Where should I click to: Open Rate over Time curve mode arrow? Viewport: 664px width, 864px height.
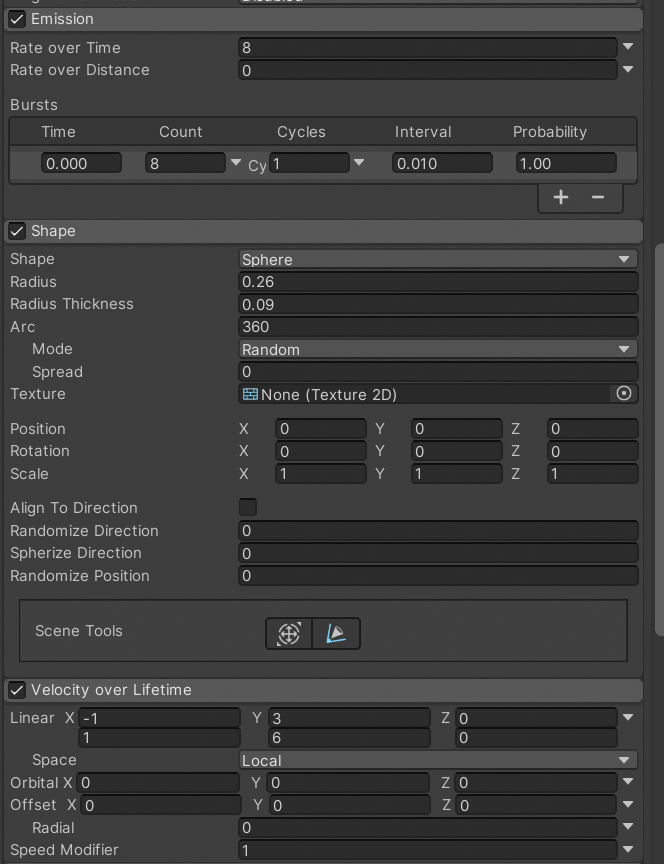click(628, 47)
